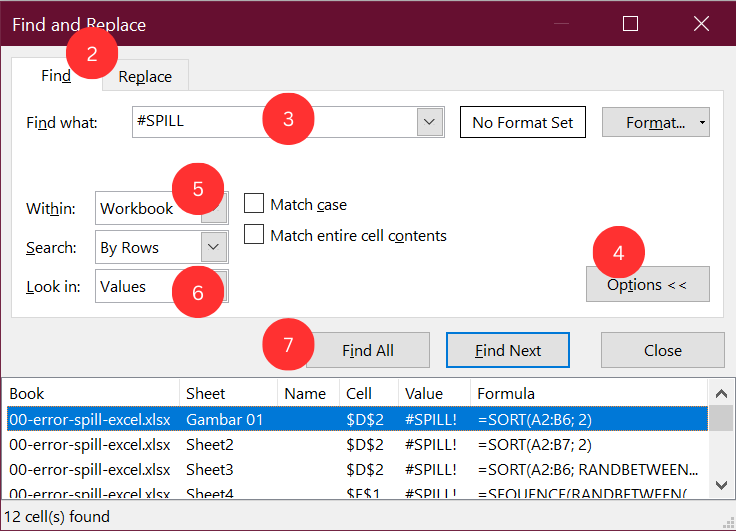Click the Name column header
Image resolution: width=736 pixels, height=531 pixels.
click(x=308, y=393)
